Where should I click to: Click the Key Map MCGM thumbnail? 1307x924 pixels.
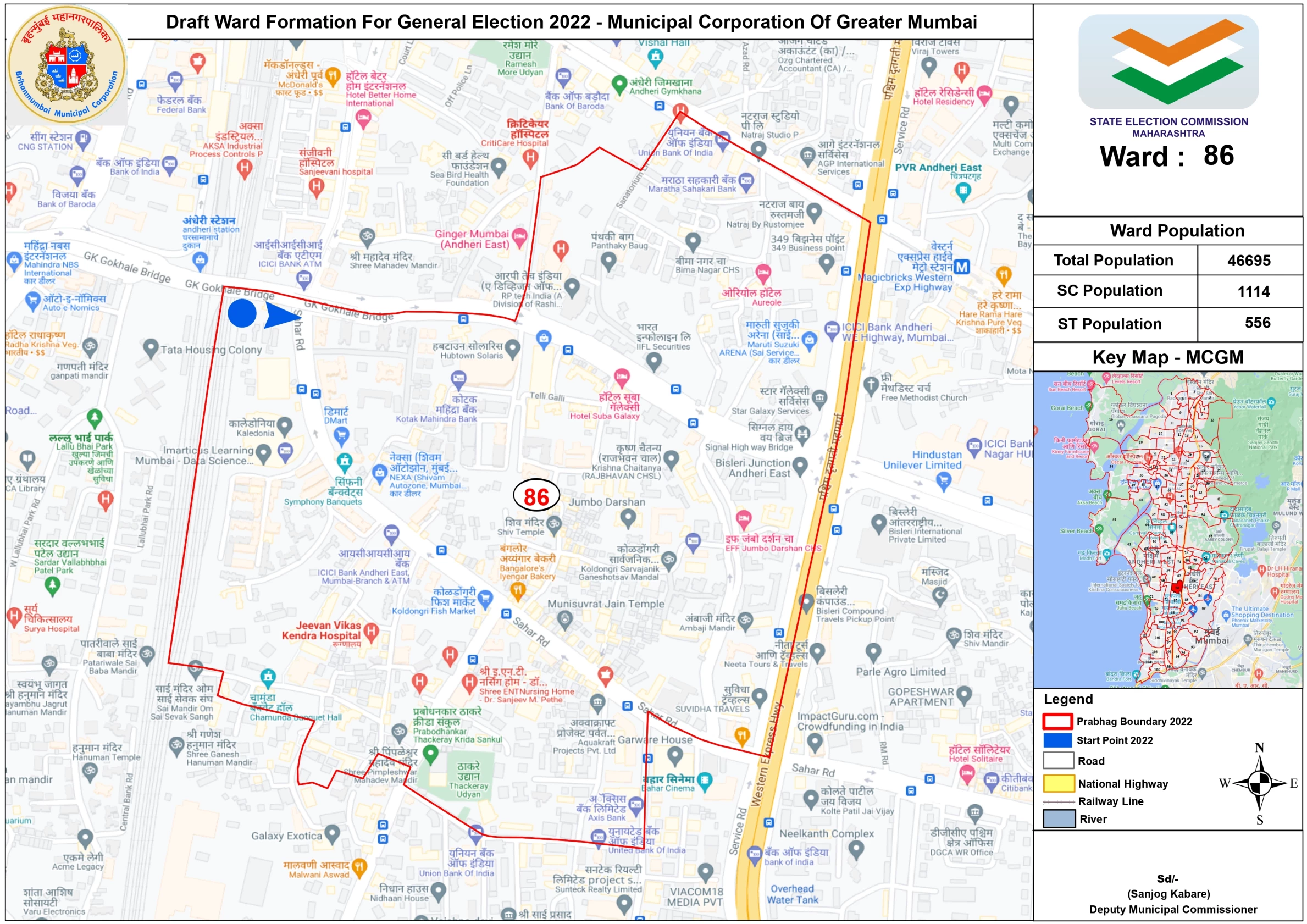1167,529
